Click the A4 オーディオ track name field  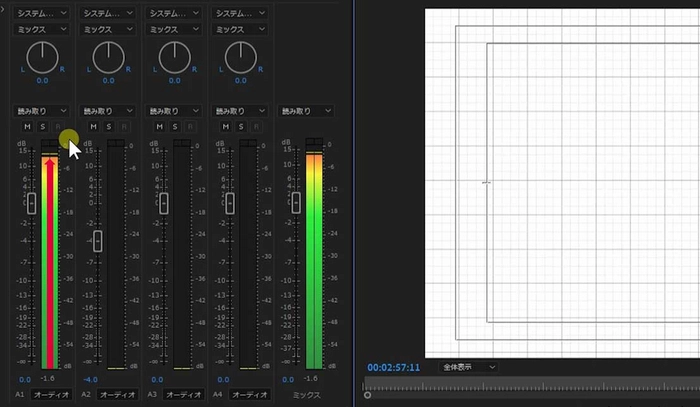pos(250,395)
